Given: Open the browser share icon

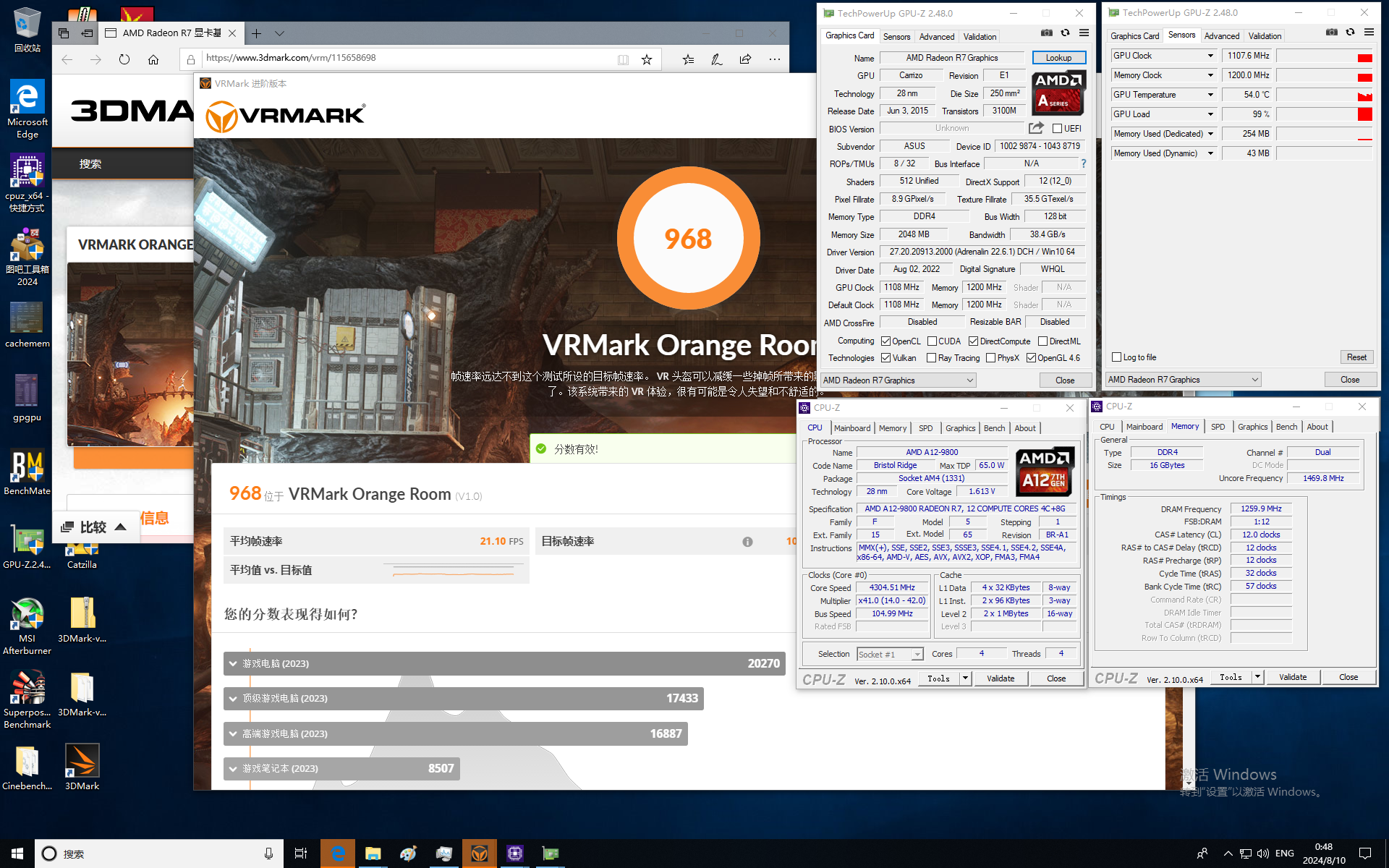Looking at the screenshot, I should [x=745, y=59].
